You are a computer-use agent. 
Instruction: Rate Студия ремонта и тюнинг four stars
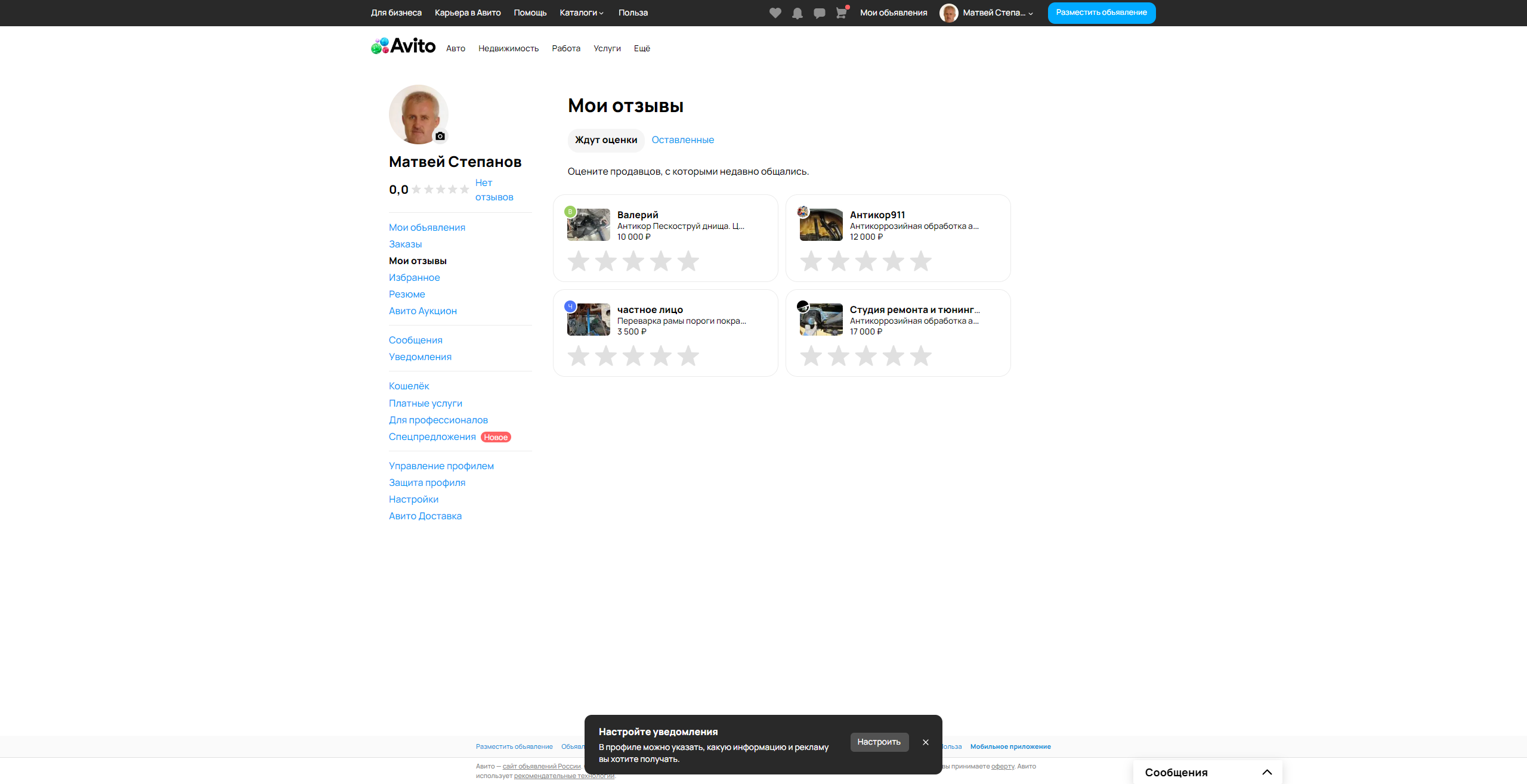(893, 356)
